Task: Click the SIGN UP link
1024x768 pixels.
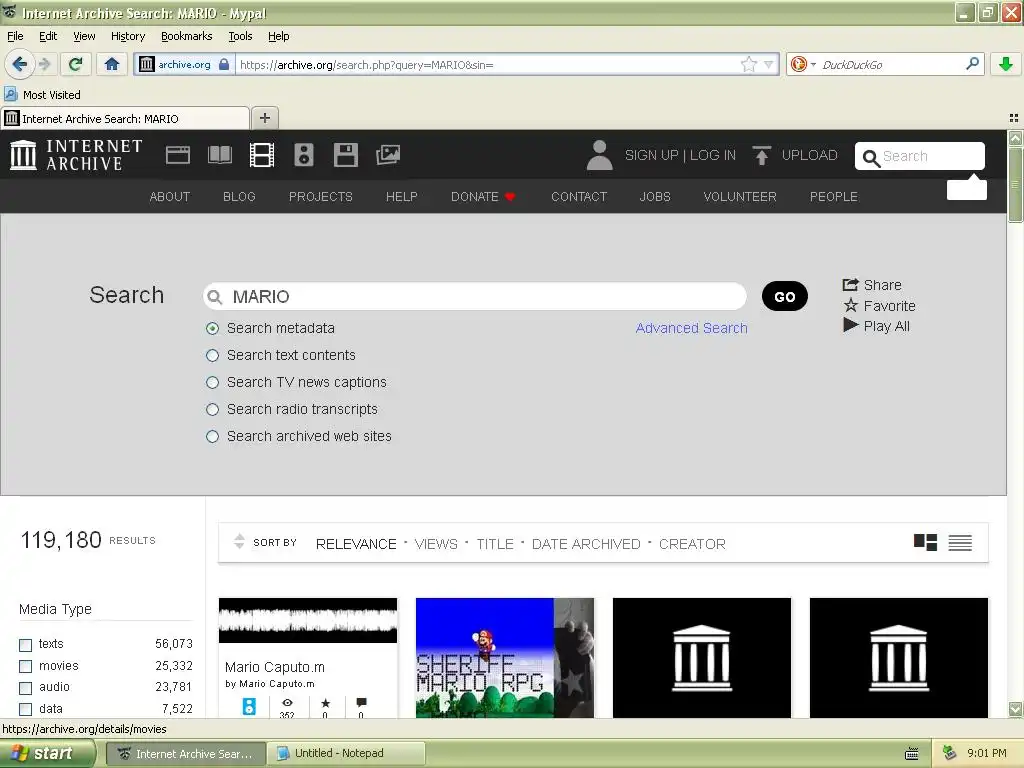Action: coord(651,155)
